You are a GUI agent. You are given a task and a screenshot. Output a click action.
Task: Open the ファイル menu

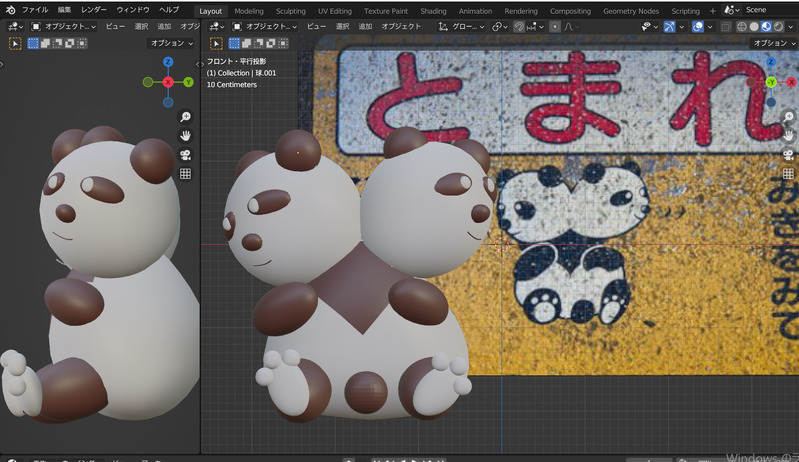pyautogui.click(x=35, y=9)
